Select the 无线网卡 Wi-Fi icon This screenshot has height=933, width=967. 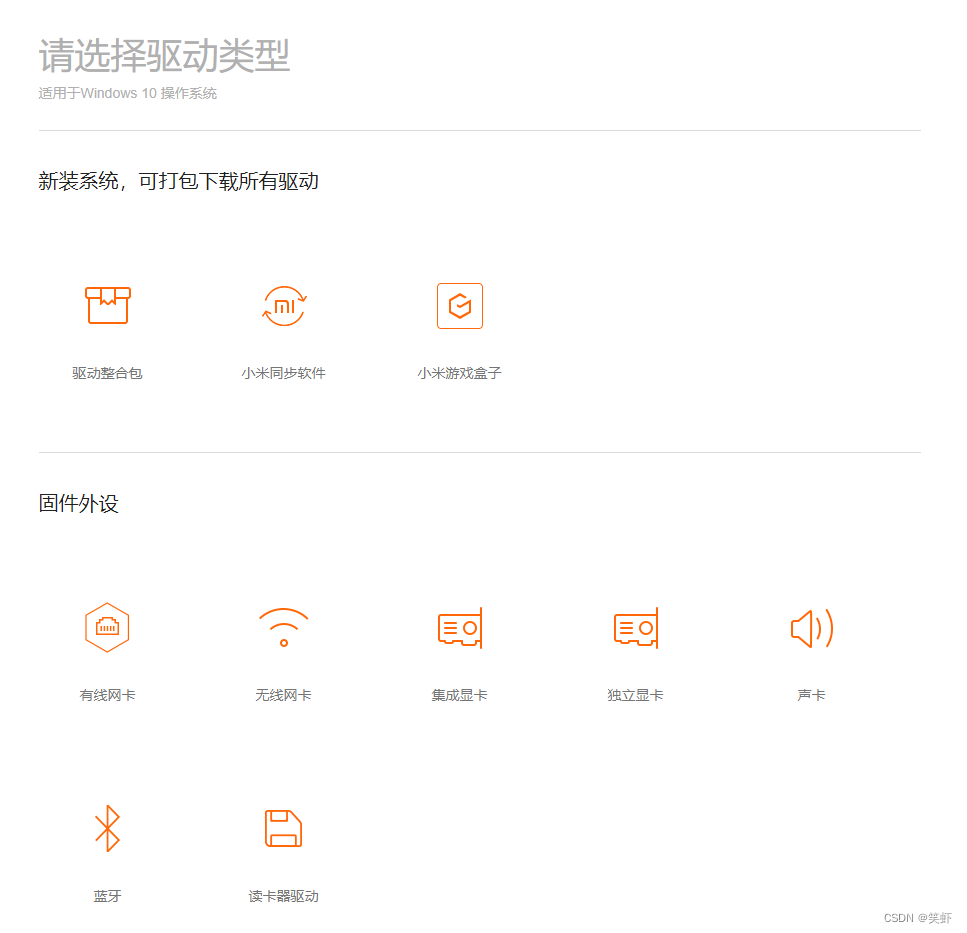coord(284,627)
